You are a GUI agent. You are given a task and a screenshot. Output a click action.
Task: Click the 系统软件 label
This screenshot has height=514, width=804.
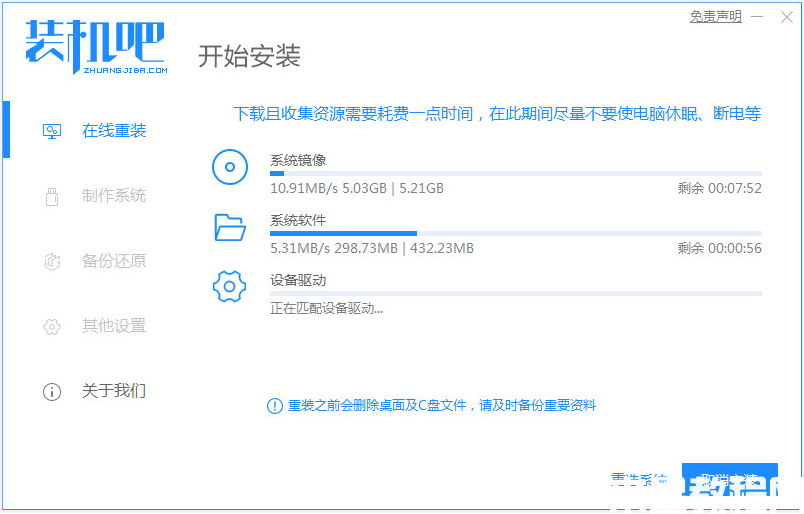click(x=298, y=221)
